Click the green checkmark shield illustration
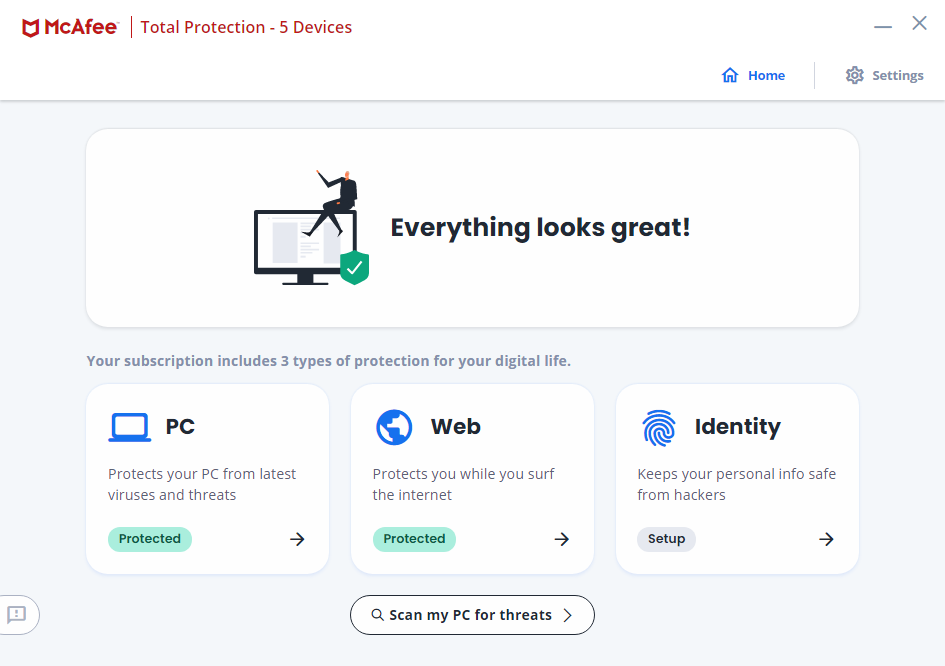 [354, 267]
